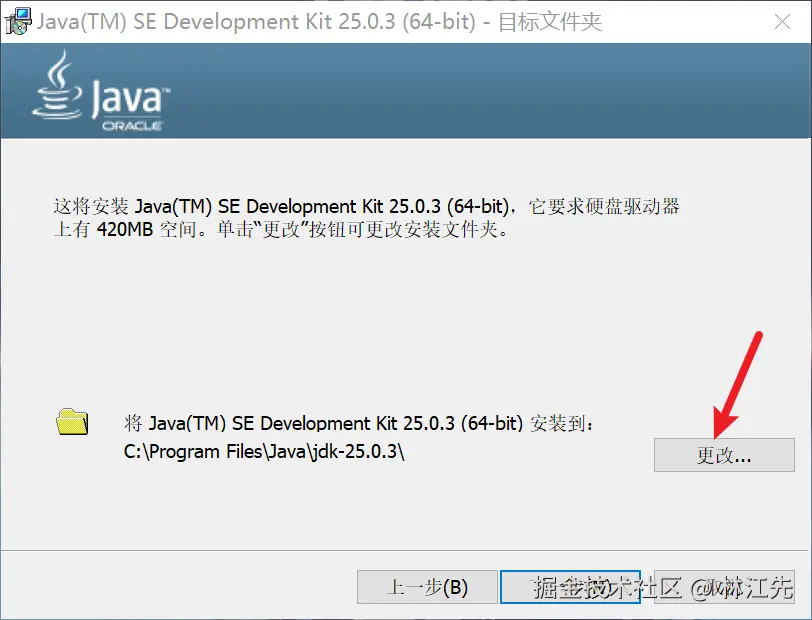Viewport: 812px width, 620px height.
Task: Click the yellow folder icon
Action: (x=72, y=422)
